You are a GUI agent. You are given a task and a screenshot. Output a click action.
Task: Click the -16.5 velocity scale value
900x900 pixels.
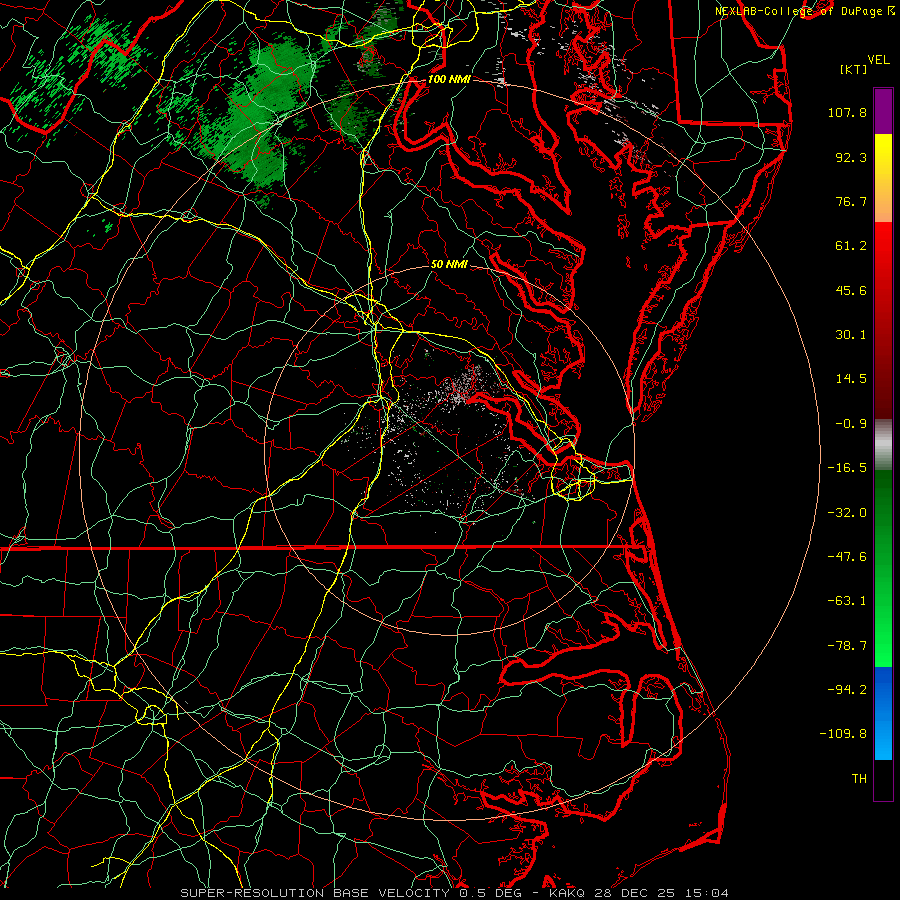(847, 468)
